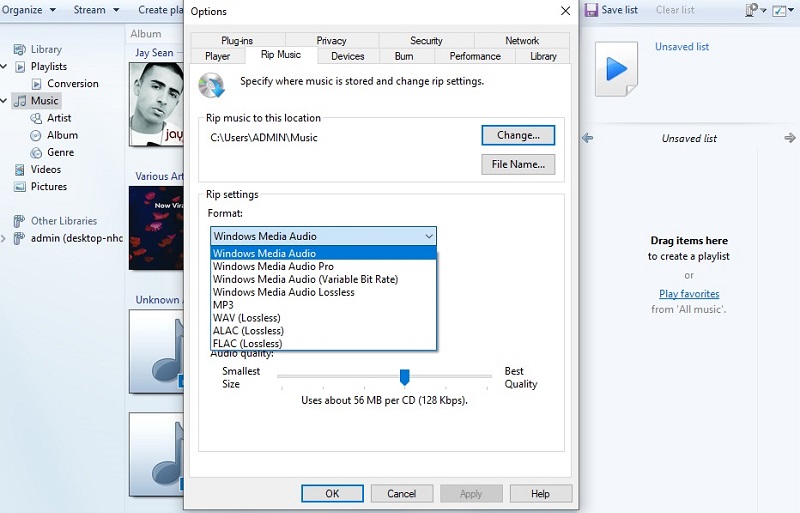Screen dimensions: 800x513
Task: Switch to the Library tab in Options
Action: point(543,56)
